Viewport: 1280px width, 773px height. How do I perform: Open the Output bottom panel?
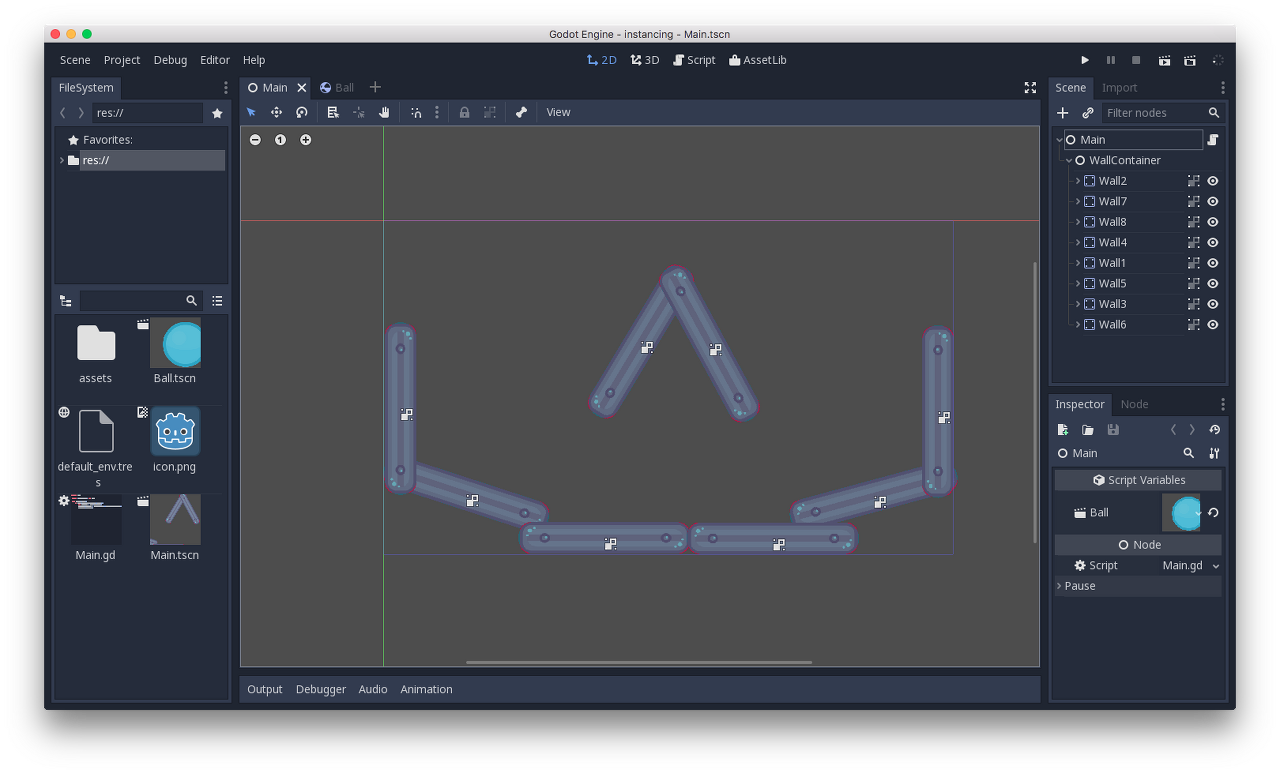pos(265,689)
